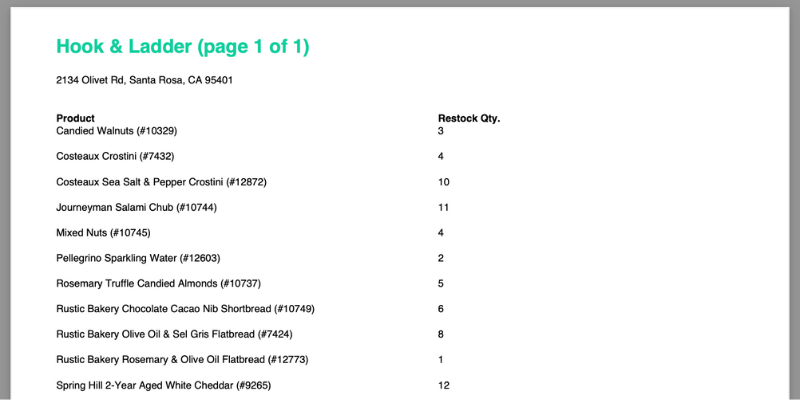The image size is (800, 400).
Task: Click quantity 11 for Journeyman Salami Chub
Action: [443, 208]
